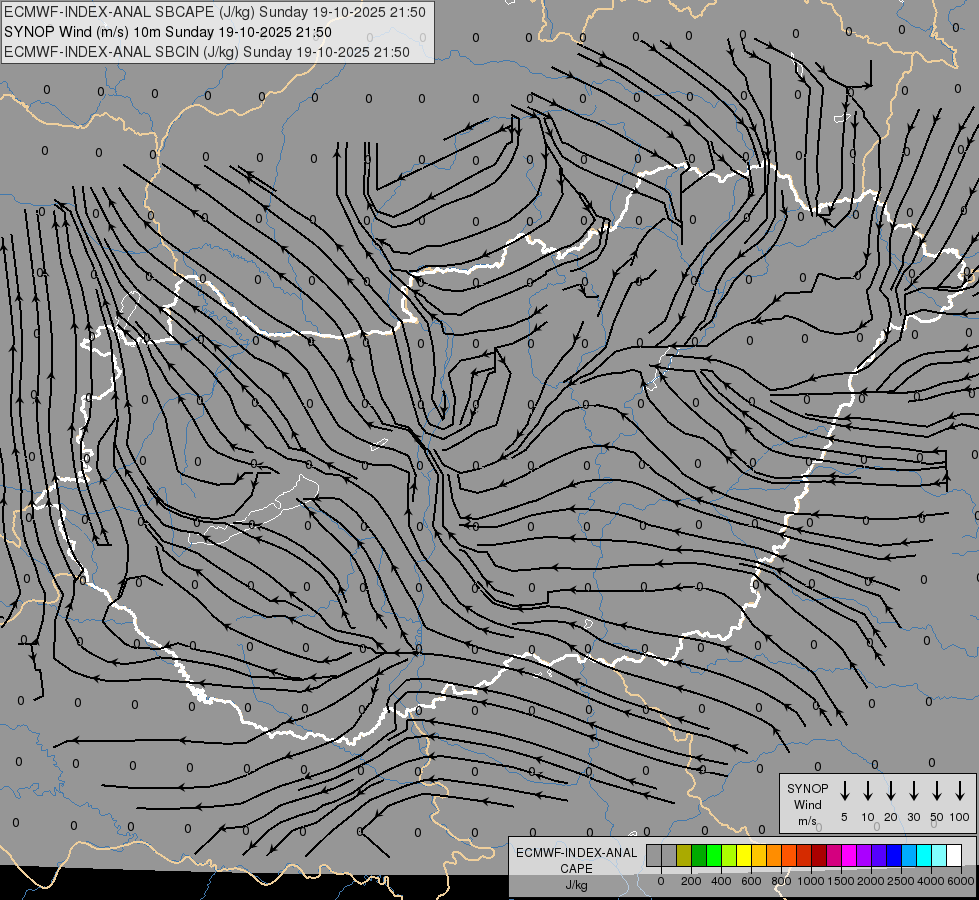Click the SYNOP Wind m/s legend title
This screenshot has height=900, width=979.
807,804
